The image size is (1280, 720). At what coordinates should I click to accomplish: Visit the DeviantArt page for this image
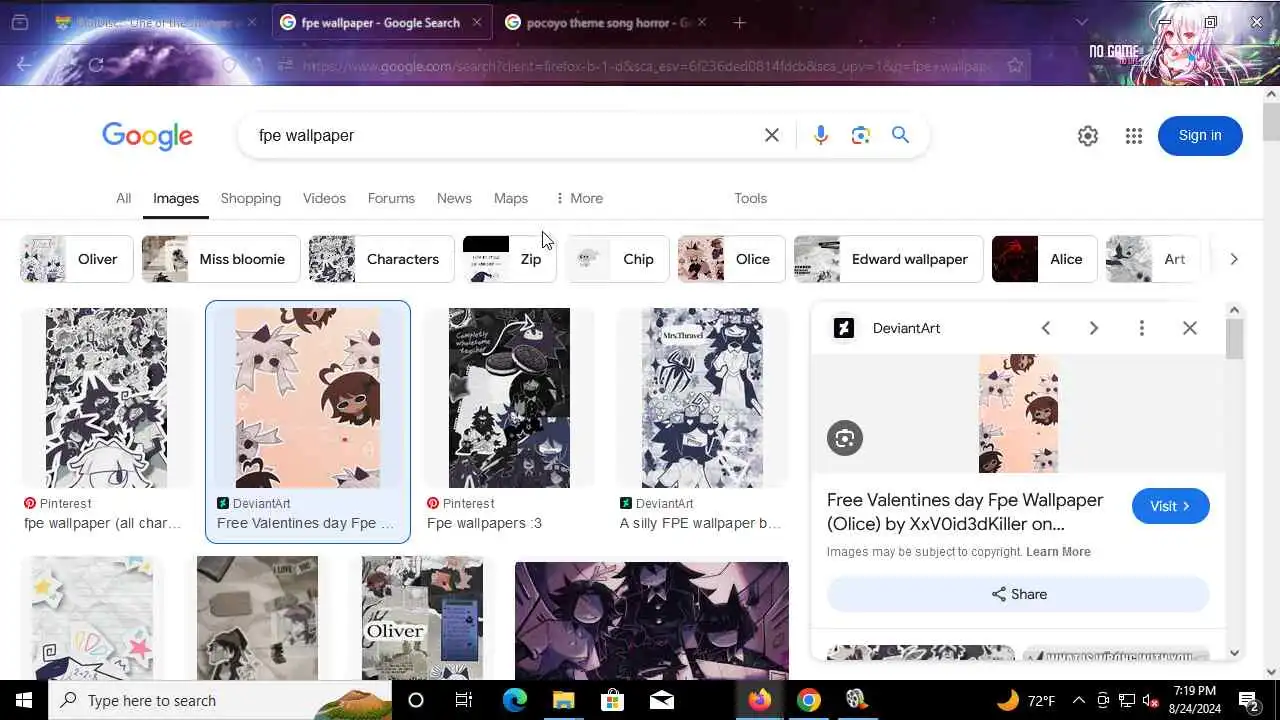tap(1171, 506)
